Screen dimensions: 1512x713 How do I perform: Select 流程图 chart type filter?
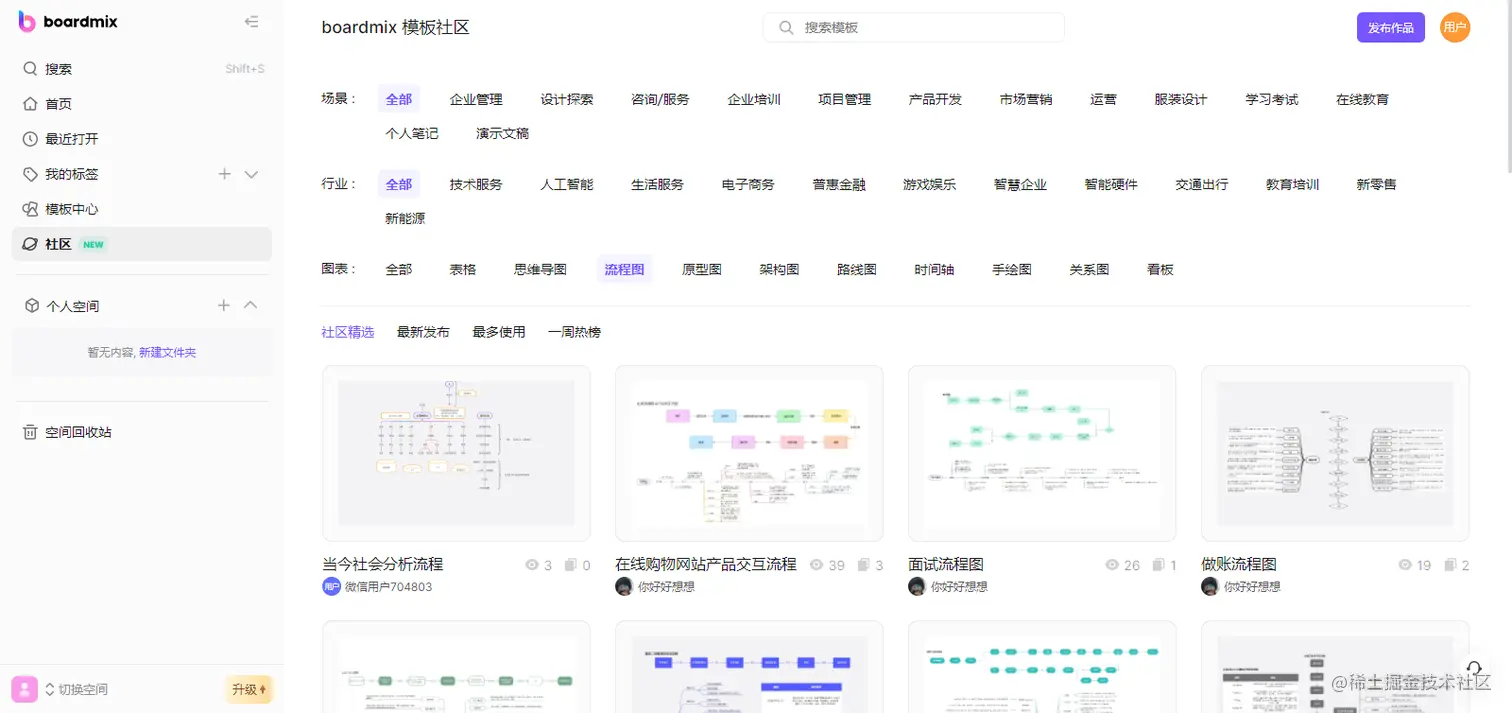(625, 269)
